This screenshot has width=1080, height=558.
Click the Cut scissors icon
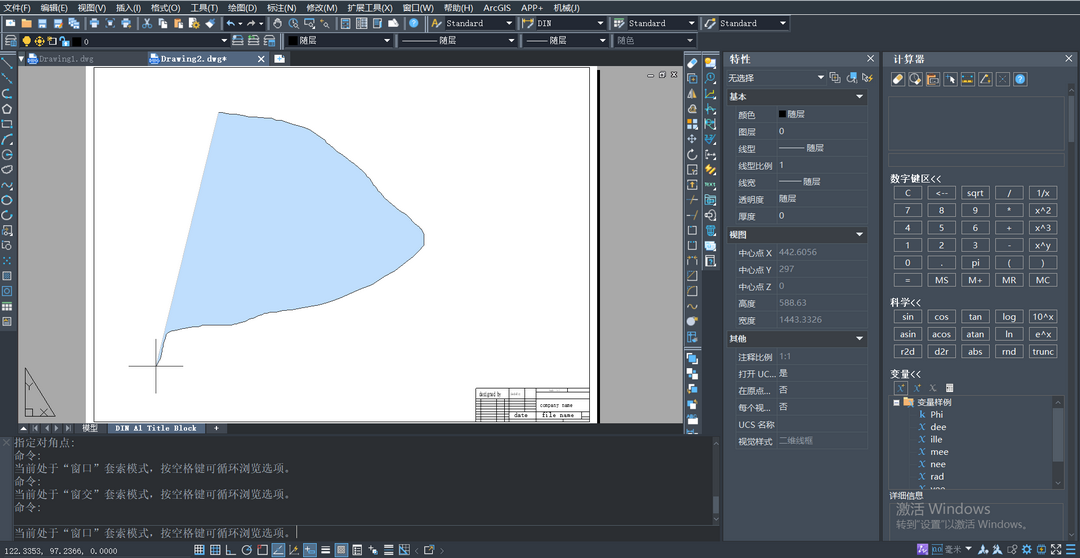[x=147, y=23]
